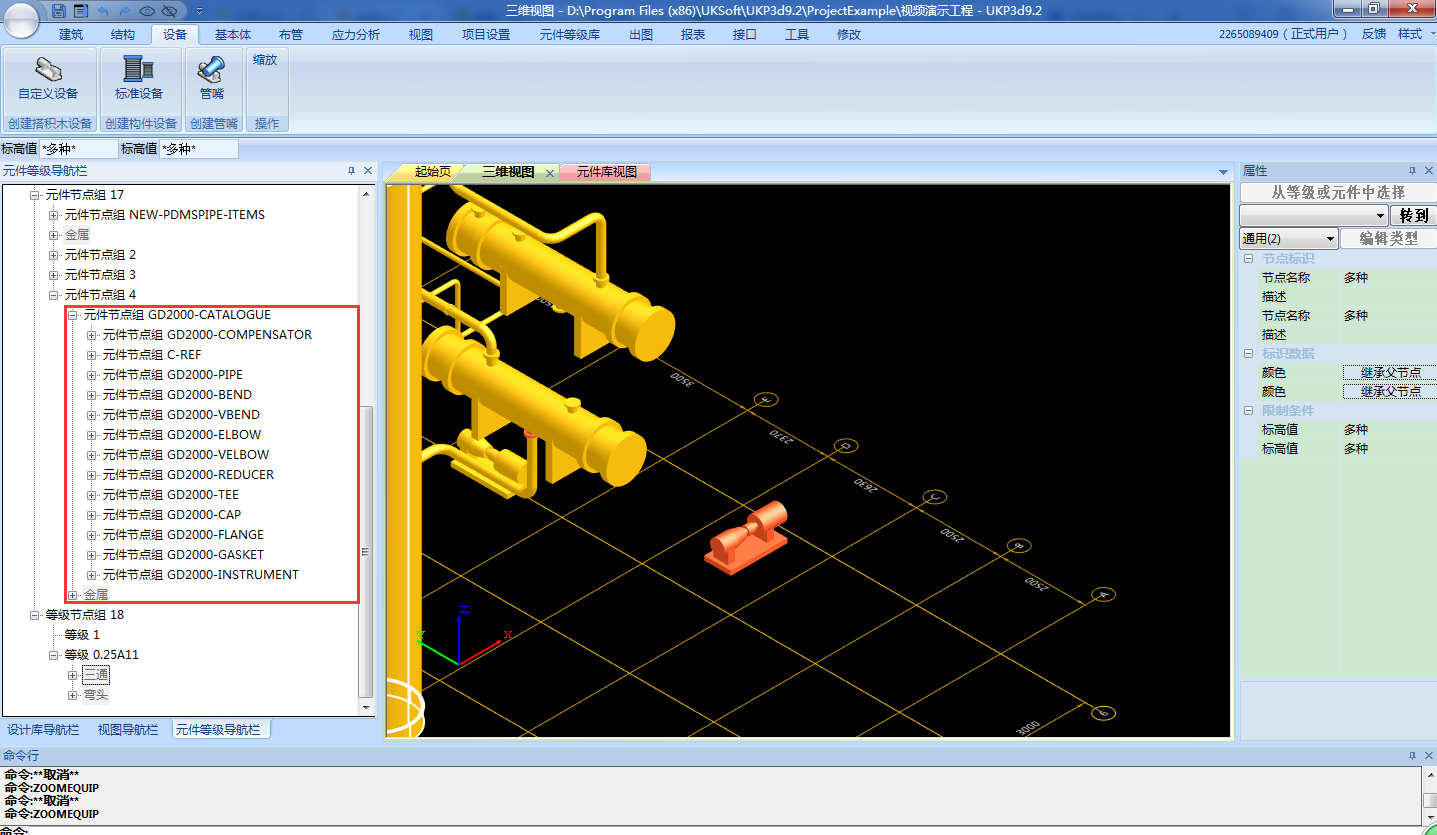Select GD2000-PIPE tree item

click(173, 375)
